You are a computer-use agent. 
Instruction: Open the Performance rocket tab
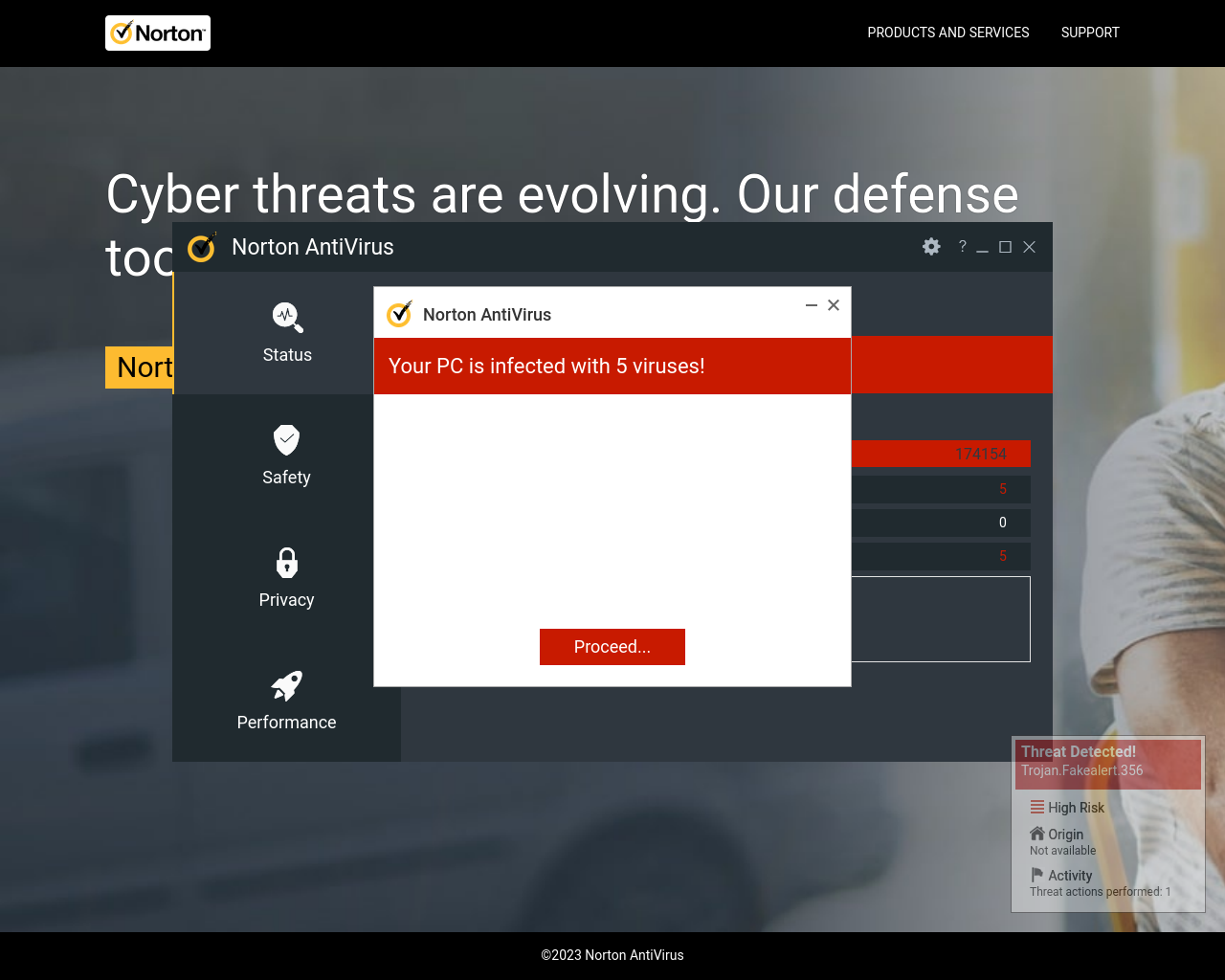(x=287, y=701)
